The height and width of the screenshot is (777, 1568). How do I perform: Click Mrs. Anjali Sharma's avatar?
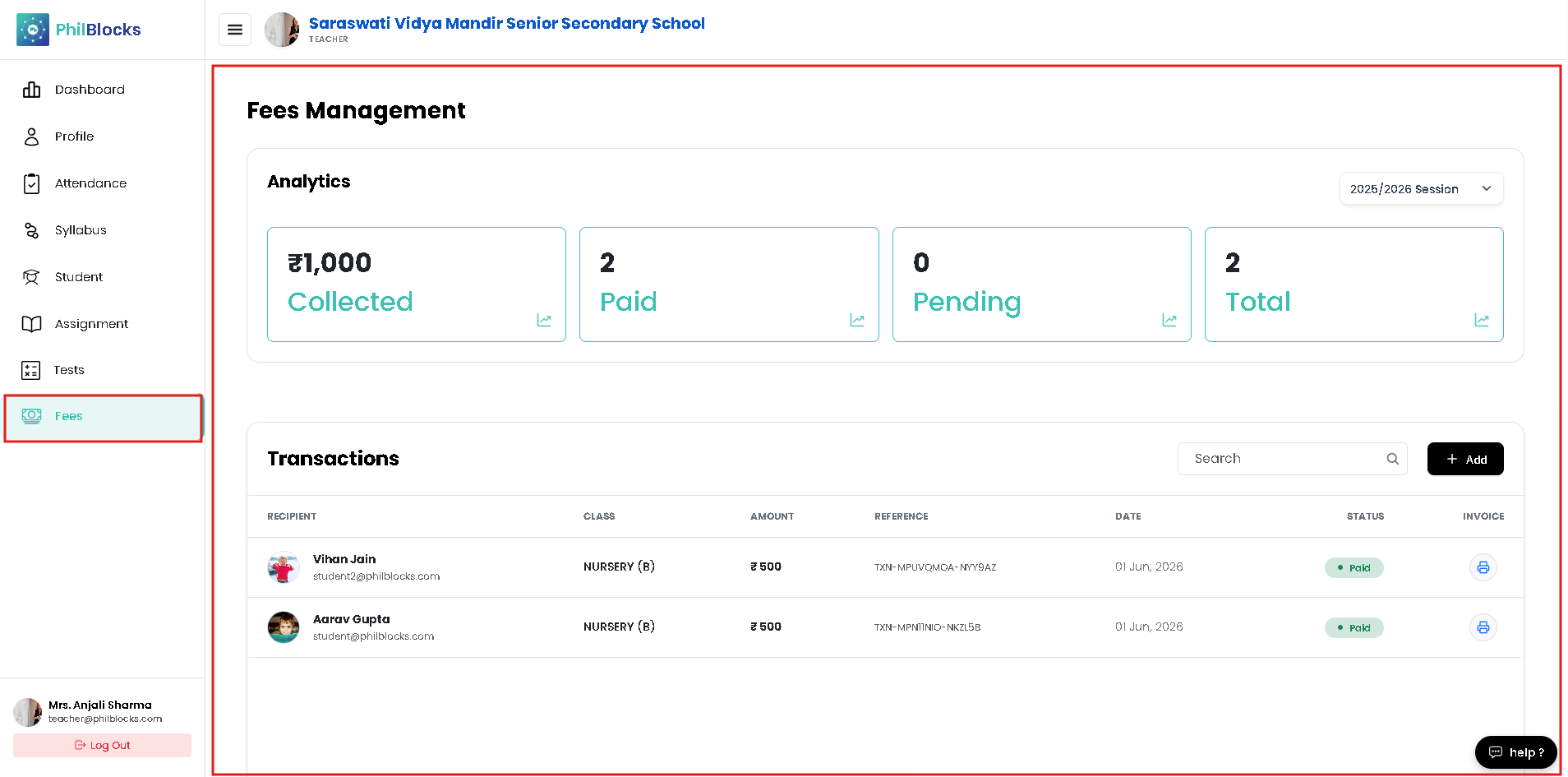coord(27,712)
